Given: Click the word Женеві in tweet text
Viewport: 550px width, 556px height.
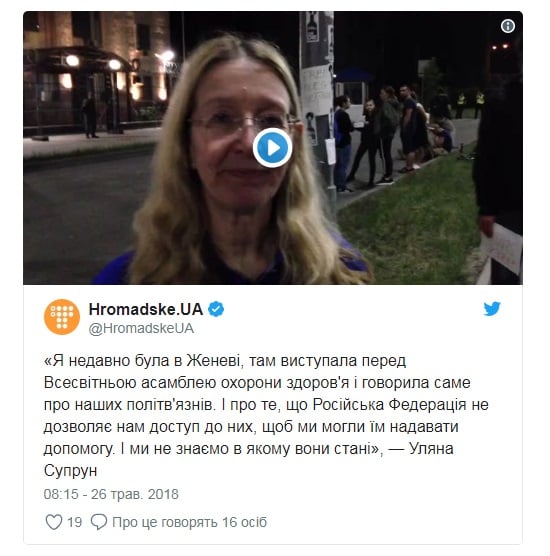Looking at the screenshot, I should [x=215, y=361].
